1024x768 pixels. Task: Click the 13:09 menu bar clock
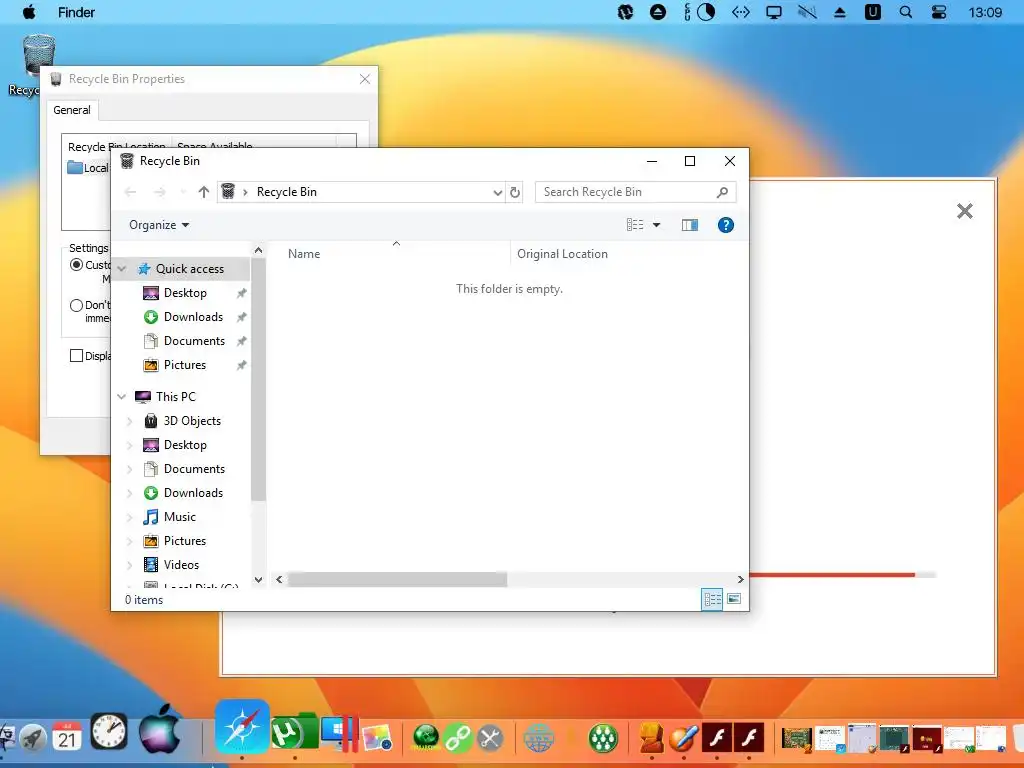coord(985,12)
